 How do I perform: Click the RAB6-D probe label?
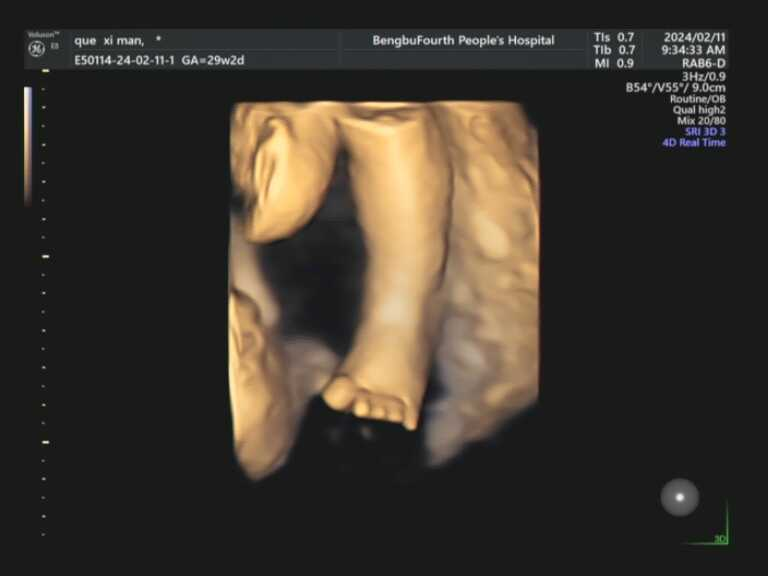pos(704,63)
